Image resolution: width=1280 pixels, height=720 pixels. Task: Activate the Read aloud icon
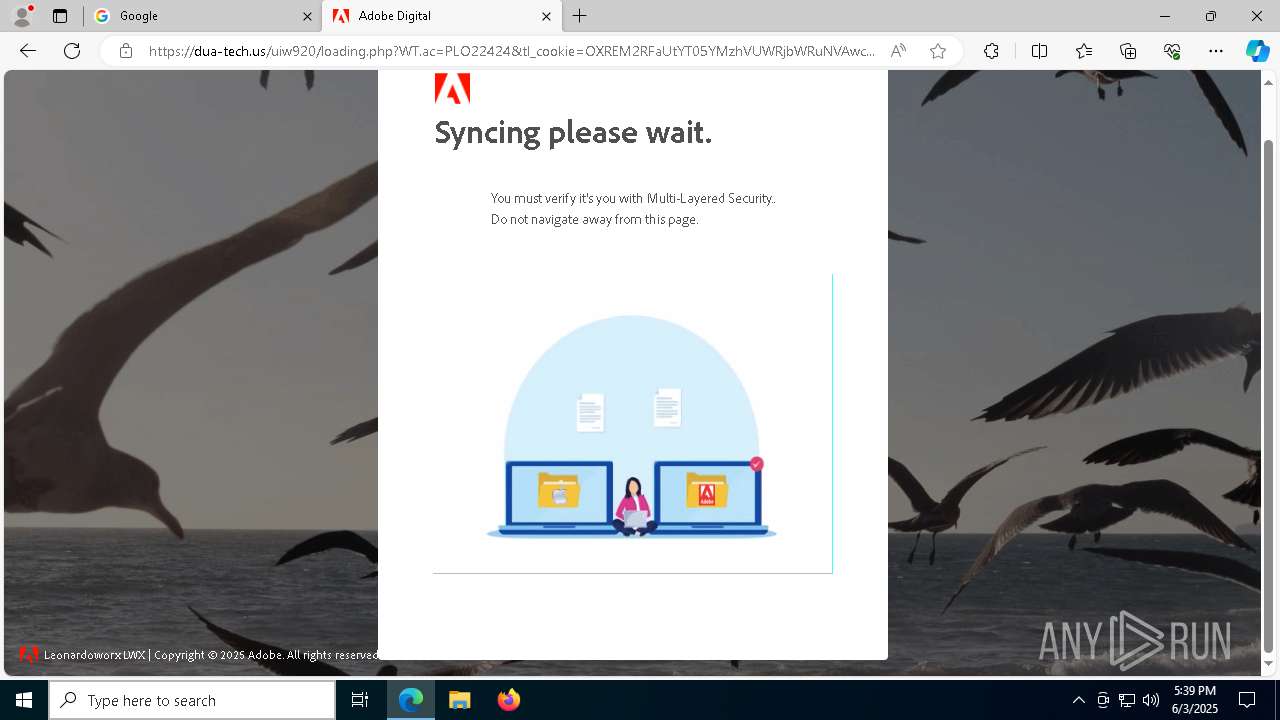[898, 51]
